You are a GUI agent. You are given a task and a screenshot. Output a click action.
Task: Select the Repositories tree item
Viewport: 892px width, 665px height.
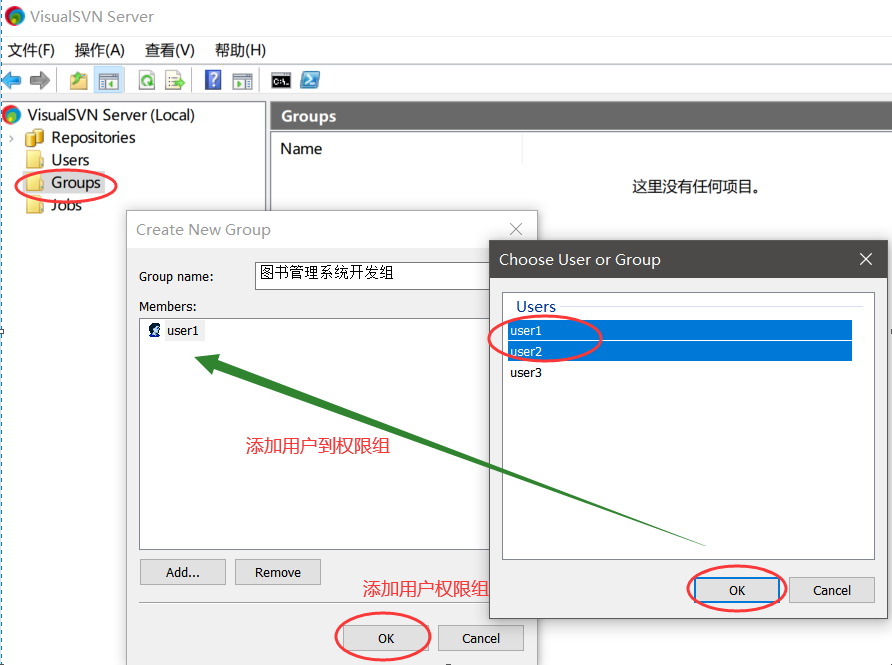tap(93, 138)
